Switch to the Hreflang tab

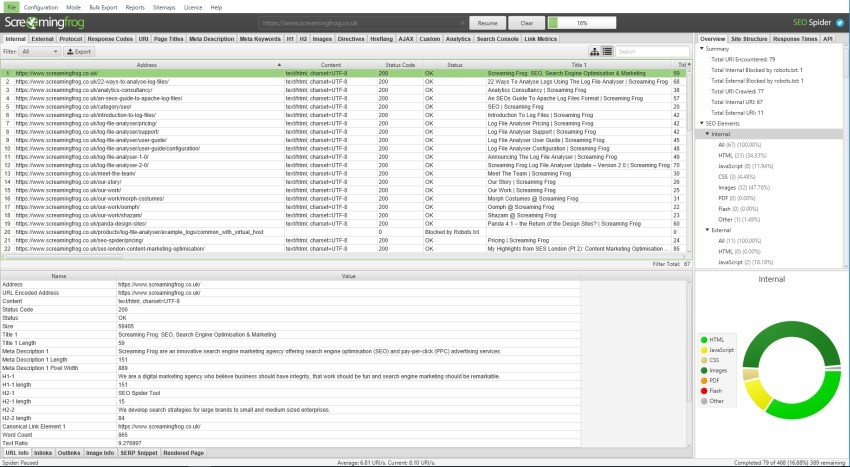pos(382,39)
